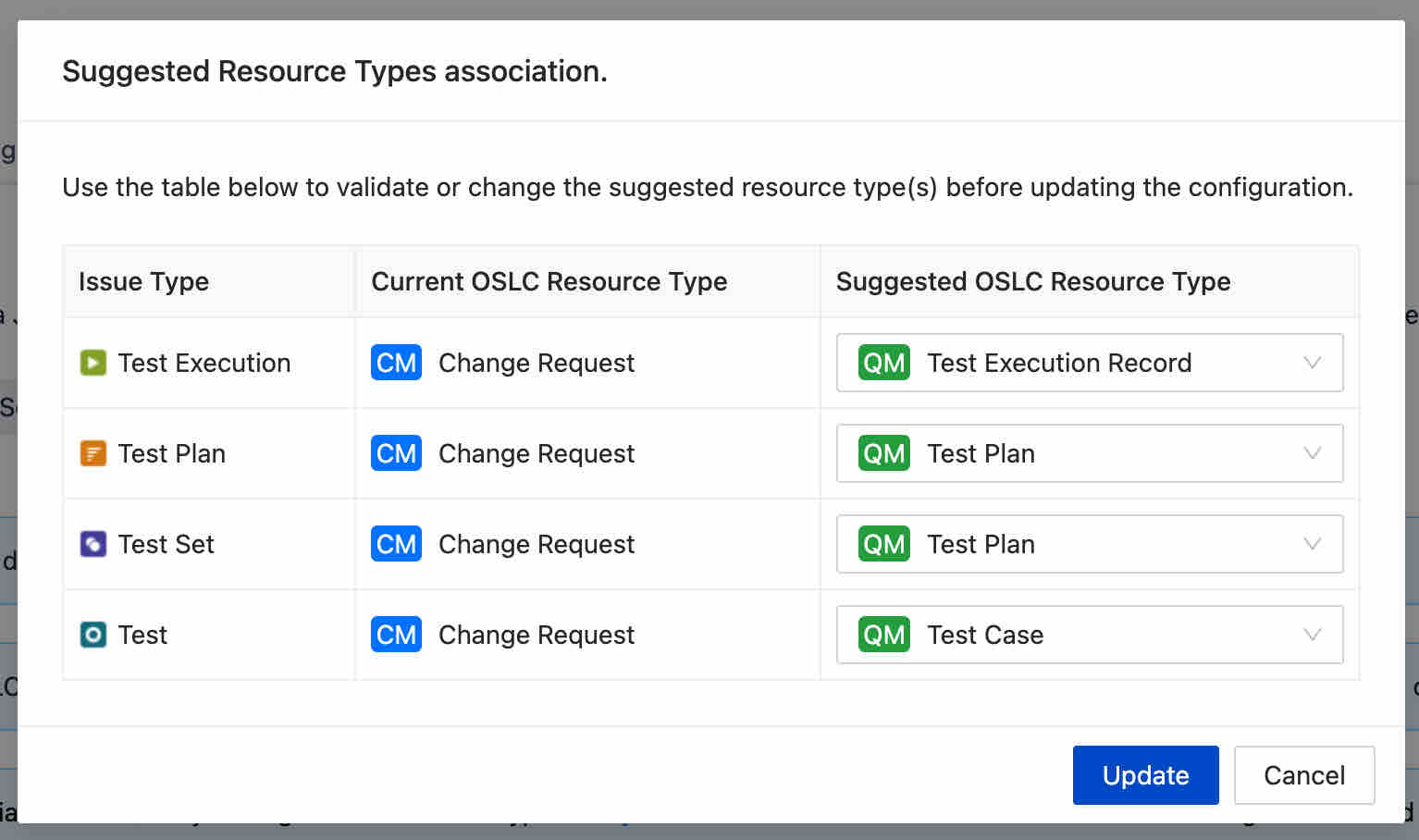Click the CM badge in Test Execution row

[x=396, y=363]
